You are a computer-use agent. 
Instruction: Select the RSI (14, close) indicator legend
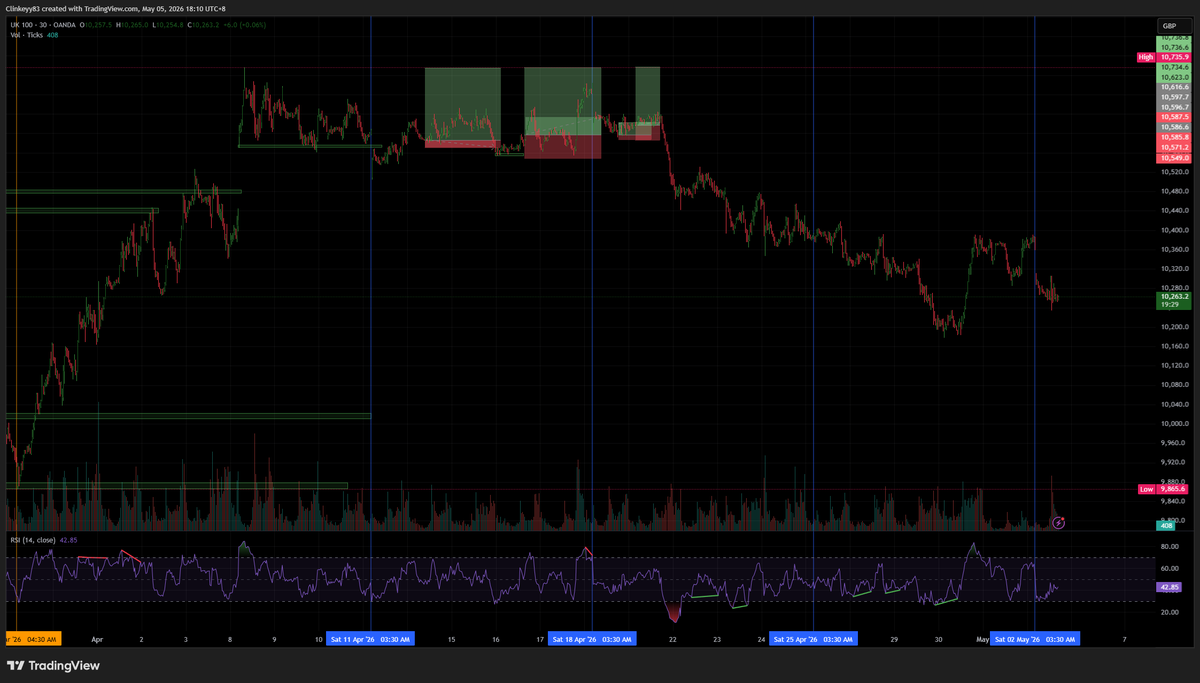click(x=34, y=540)
